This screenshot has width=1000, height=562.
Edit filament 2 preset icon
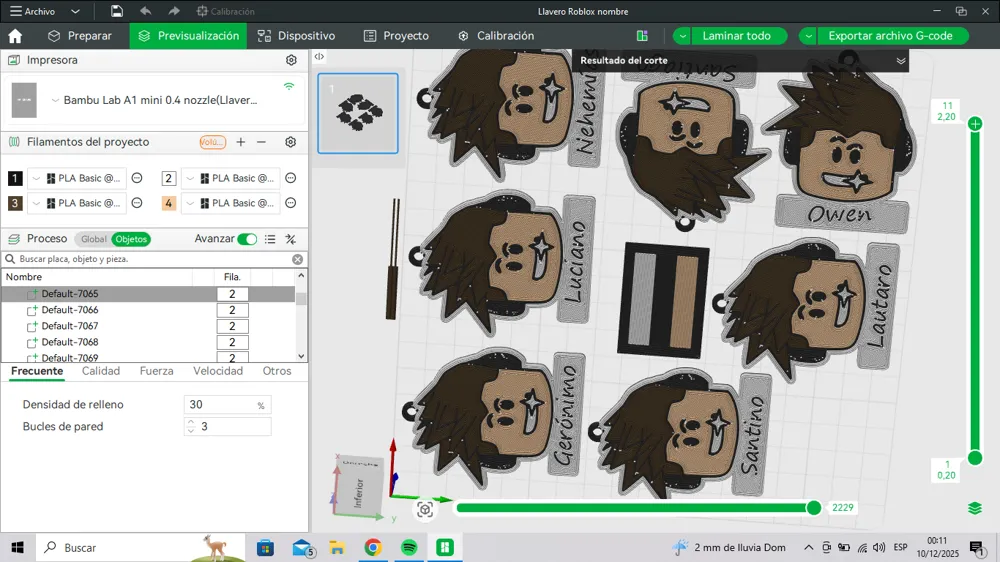291,178
